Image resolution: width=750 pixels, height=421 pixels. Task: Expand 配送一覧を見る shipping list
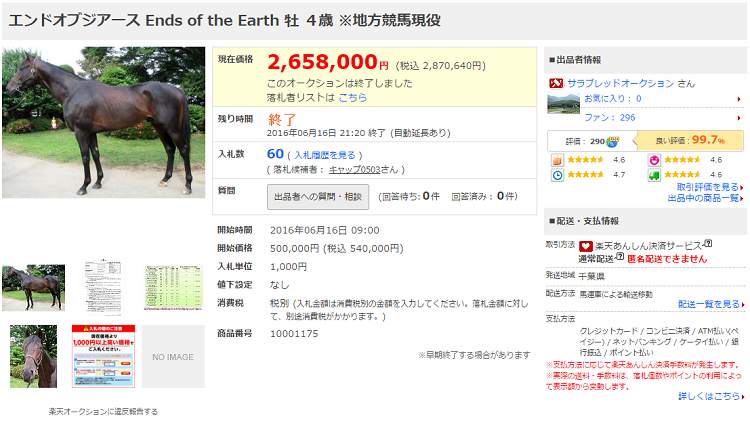[709, 304]
